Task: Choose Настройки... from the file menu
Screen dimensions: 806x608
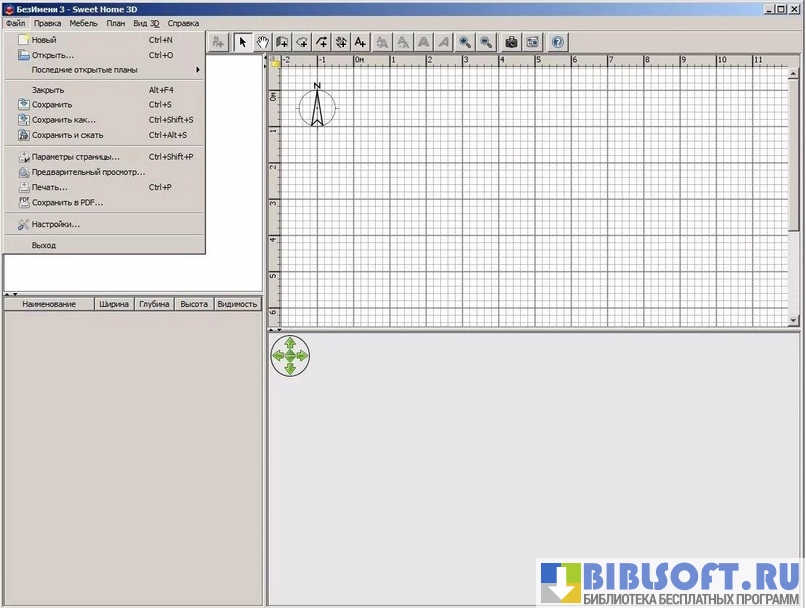Action: pyautogui.click(x=56, y=224)
